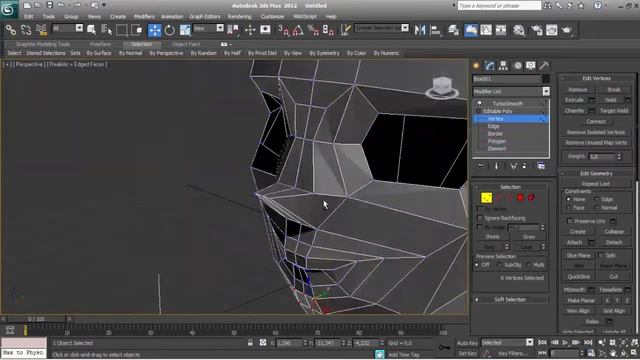Select the Link tool in toolbar
The height and width of the screenshot is (360, 640).
11,30
